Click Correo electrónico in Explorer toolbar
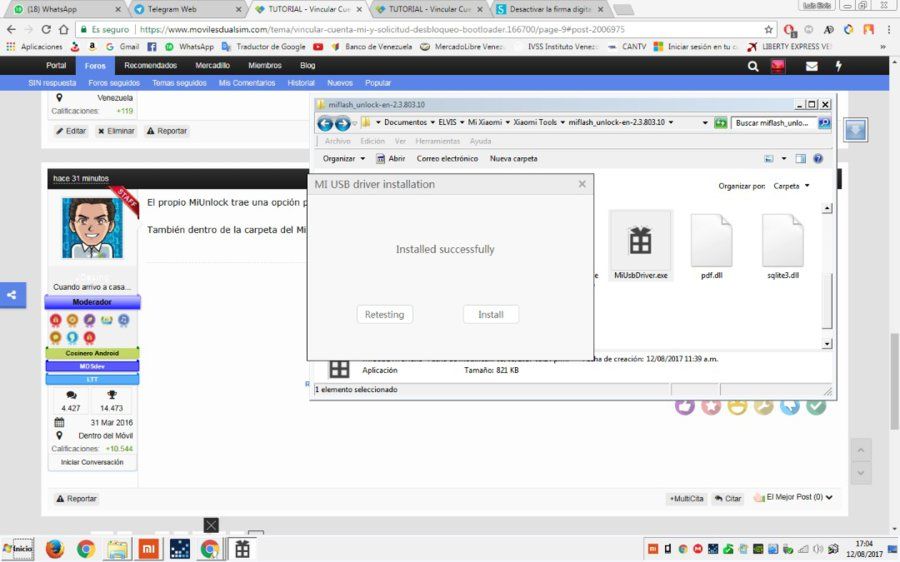The height and width of the screenshot is (562, 900). [x=447, y=158]
